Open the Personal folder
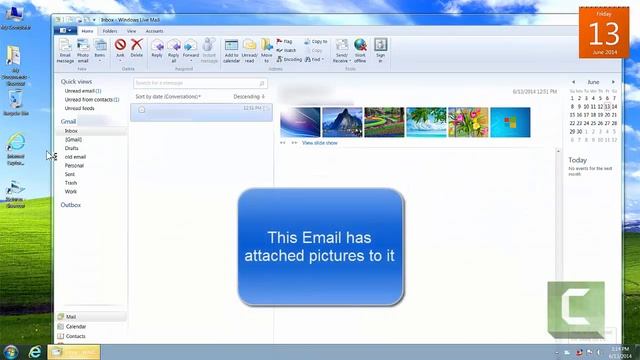640x360 pixels. pos(74,165)
